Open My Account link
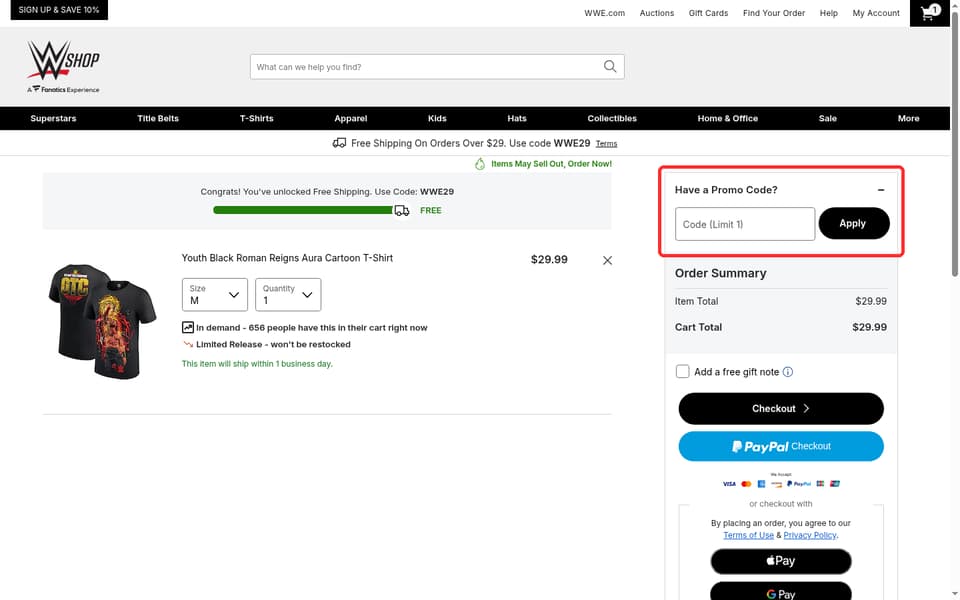Image resolution: width=960 pixels, height=600 pixels. [876, 13]
